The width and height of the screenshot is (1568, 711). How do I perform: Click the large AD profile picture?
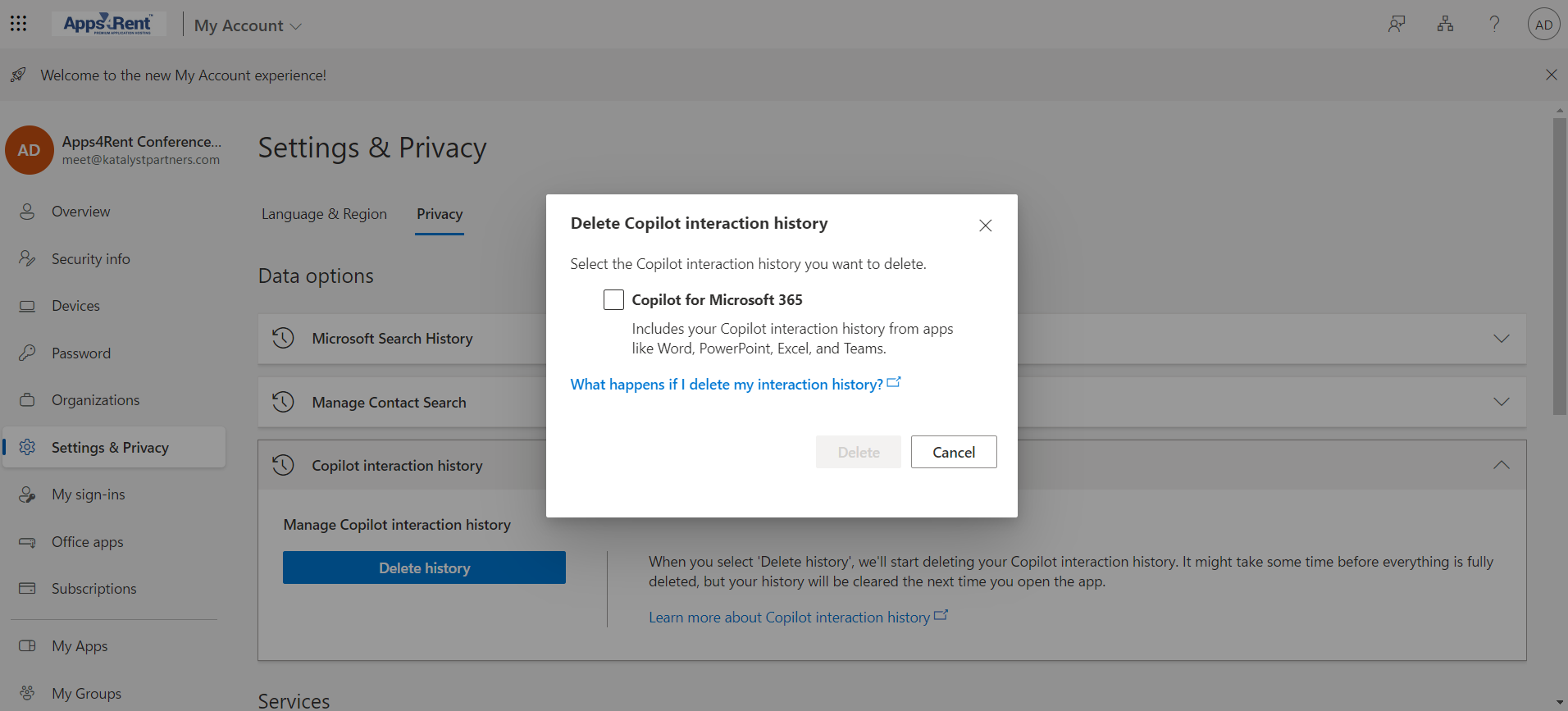(x=30, y=150)
